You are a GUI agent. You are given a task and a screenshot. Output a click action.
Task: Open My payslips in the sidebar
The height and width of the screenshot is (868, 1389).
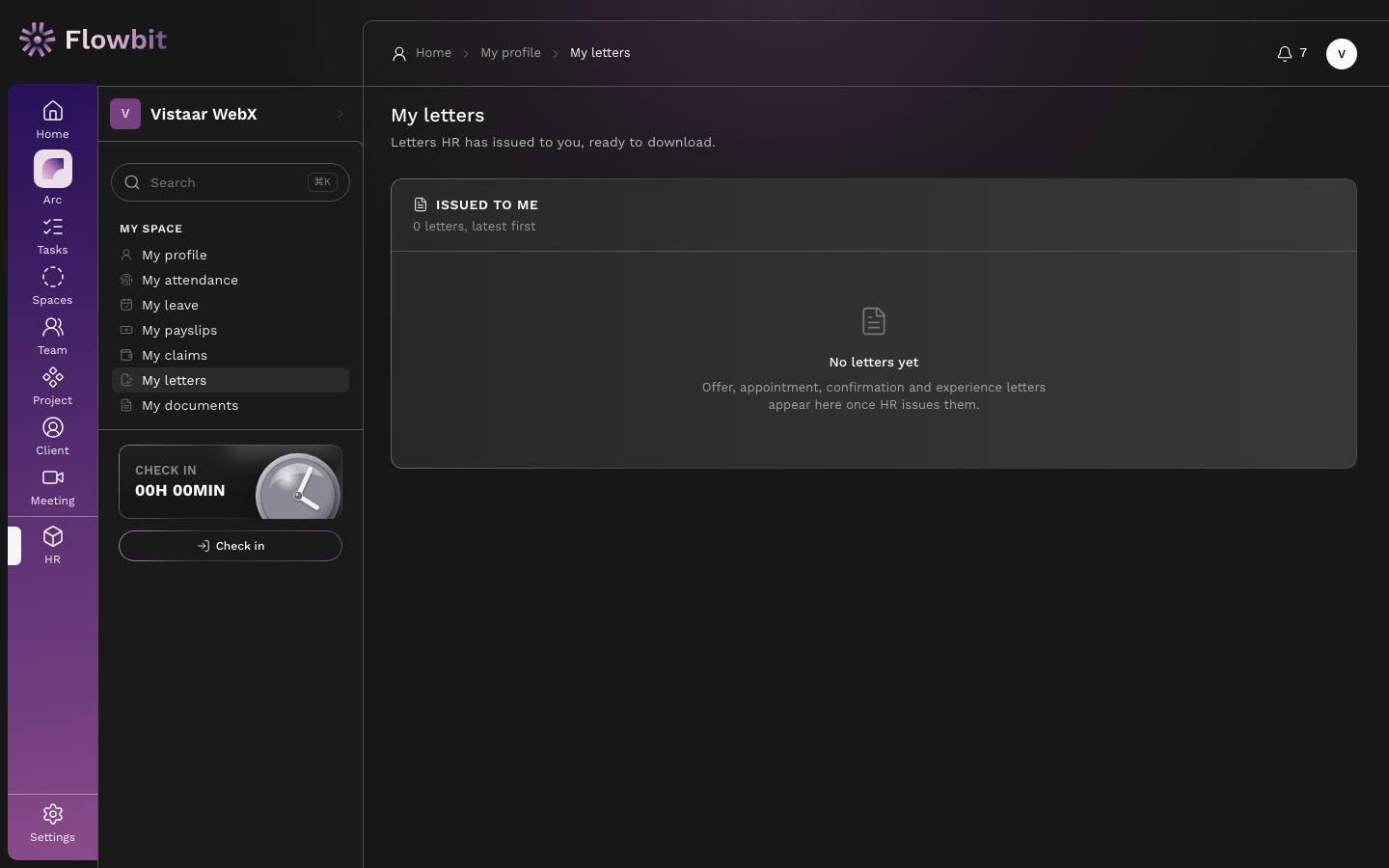pos(231,330)
